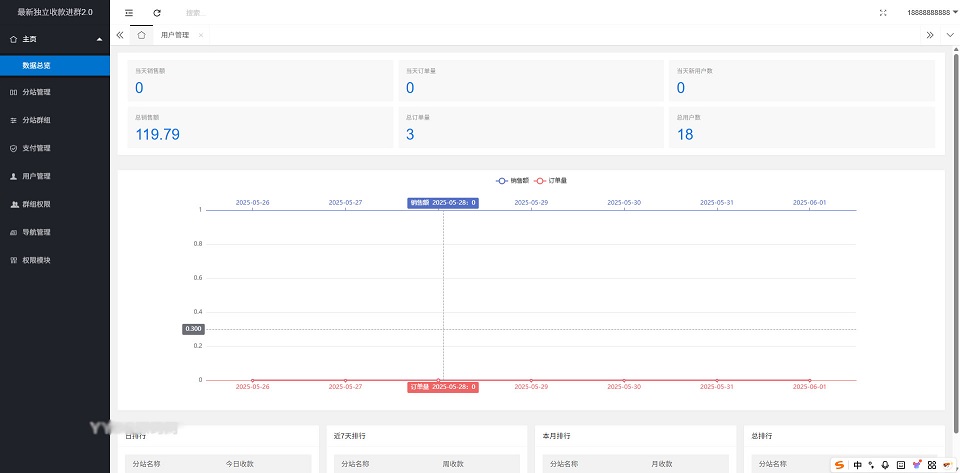Enter fullscreen using the expand icon
960x473 pixels.
coord(883,13)
